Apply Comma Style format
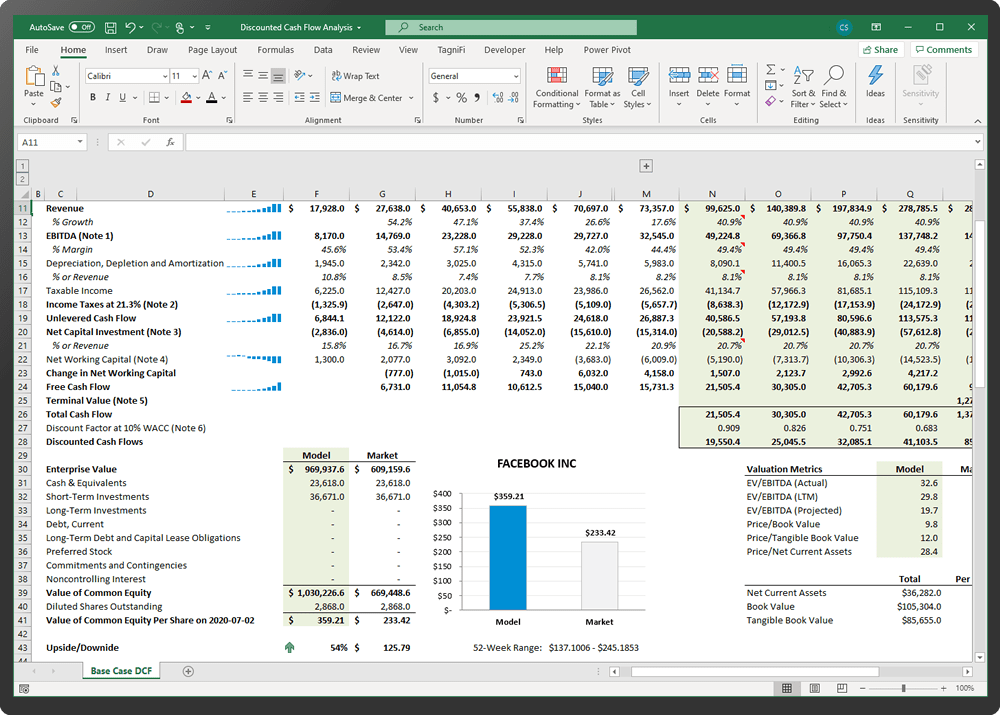Screen dimensions: 1000x715 click(477, 98)
